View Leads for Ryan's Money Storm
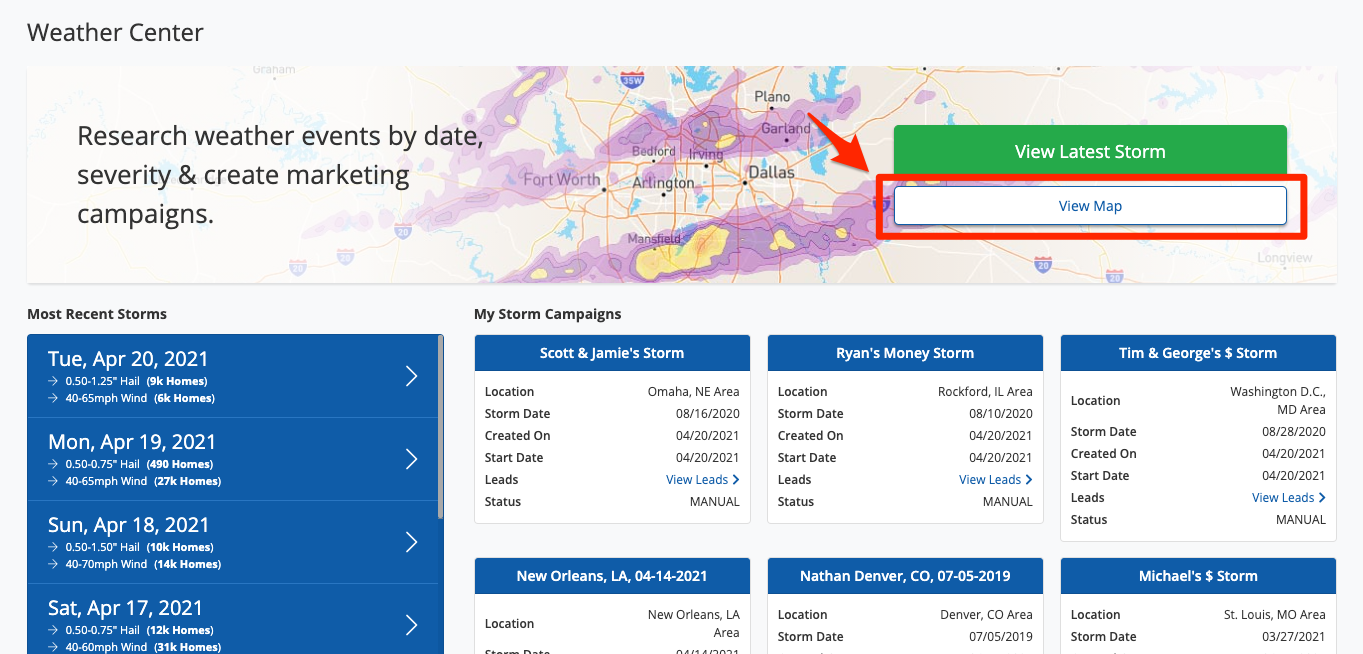 coord(995,480)
